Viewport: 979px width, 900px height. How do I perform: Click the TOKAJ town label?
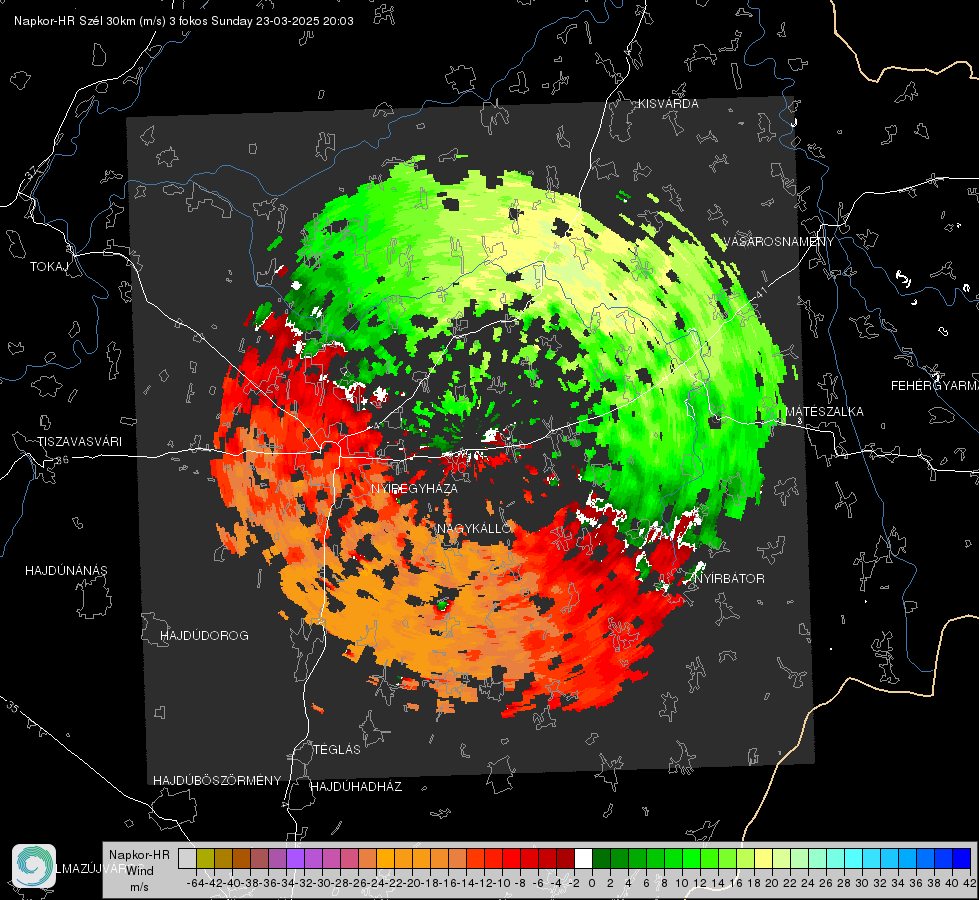click(49, 267)
